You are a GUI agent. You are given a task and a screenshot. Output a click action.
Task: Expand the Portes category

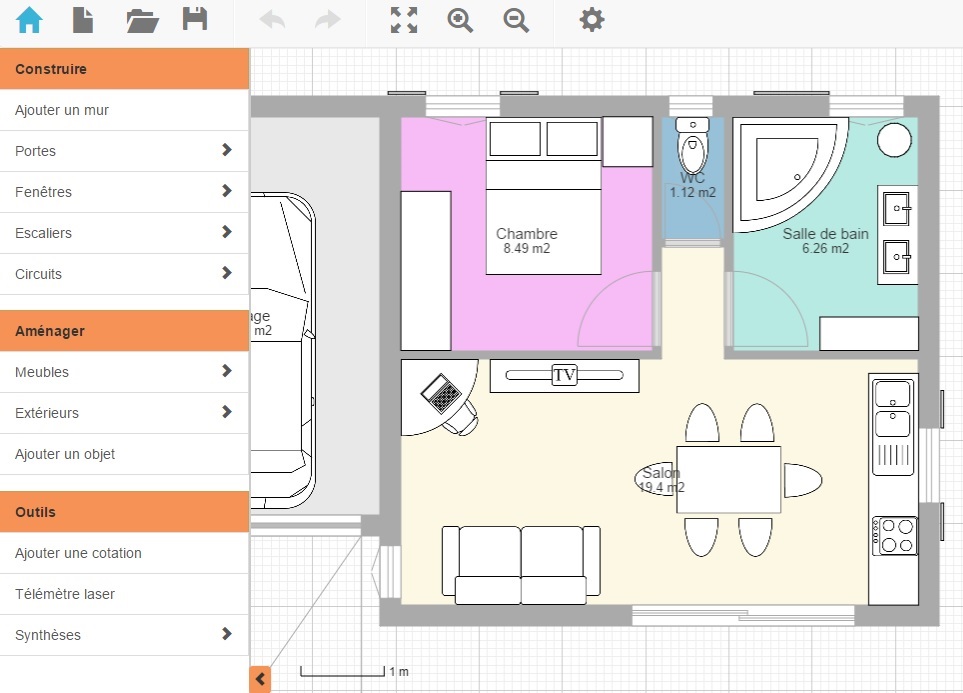pyautogui.click(x=124, y=150)
